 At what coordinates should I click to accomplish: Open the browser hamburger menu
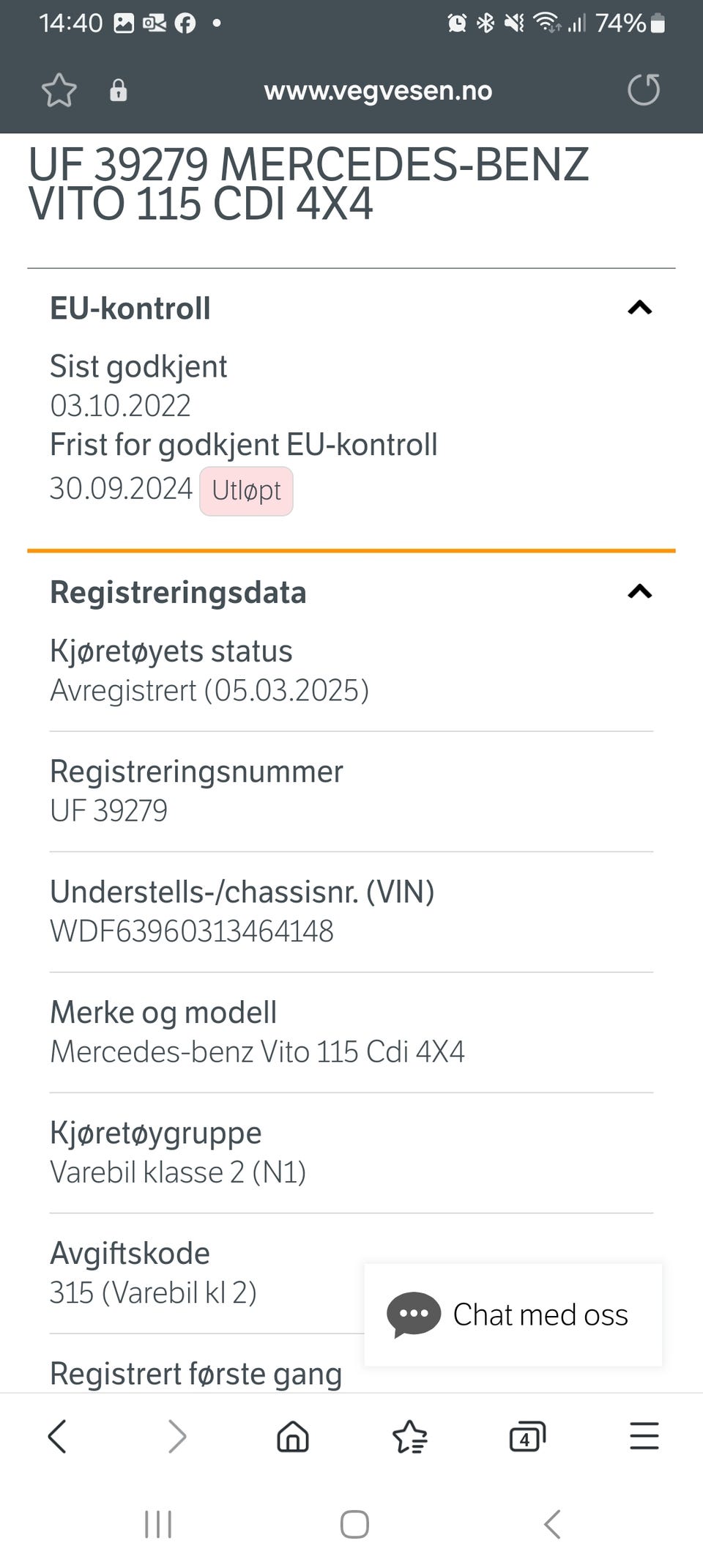(644, 1436)
